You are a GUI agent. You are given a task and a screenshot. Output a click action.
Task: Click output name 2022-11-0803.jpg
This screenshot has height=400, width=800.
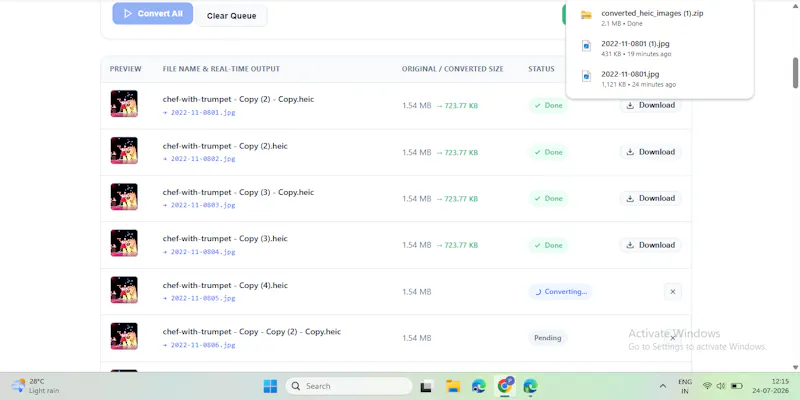click(203, 205)
